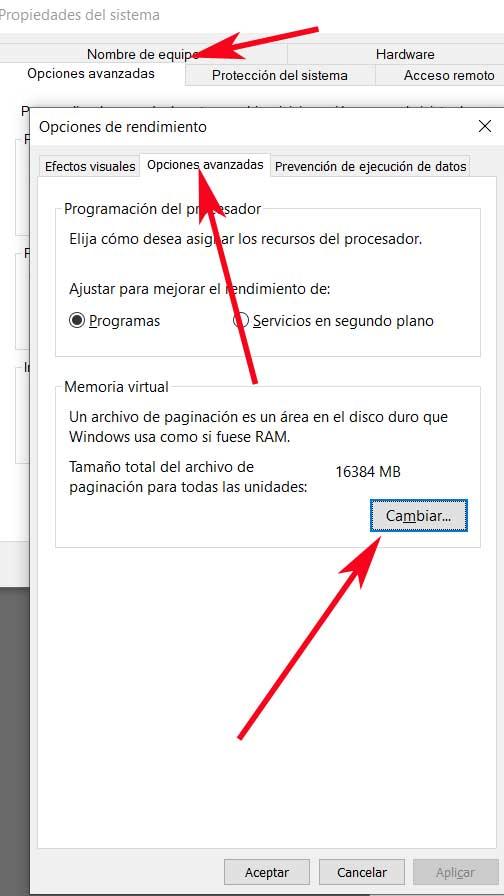Select Opciones avanzadas tab in Propiedades del sistema
504x896 pixels.
pyautogui.click(x=91, y=74)
